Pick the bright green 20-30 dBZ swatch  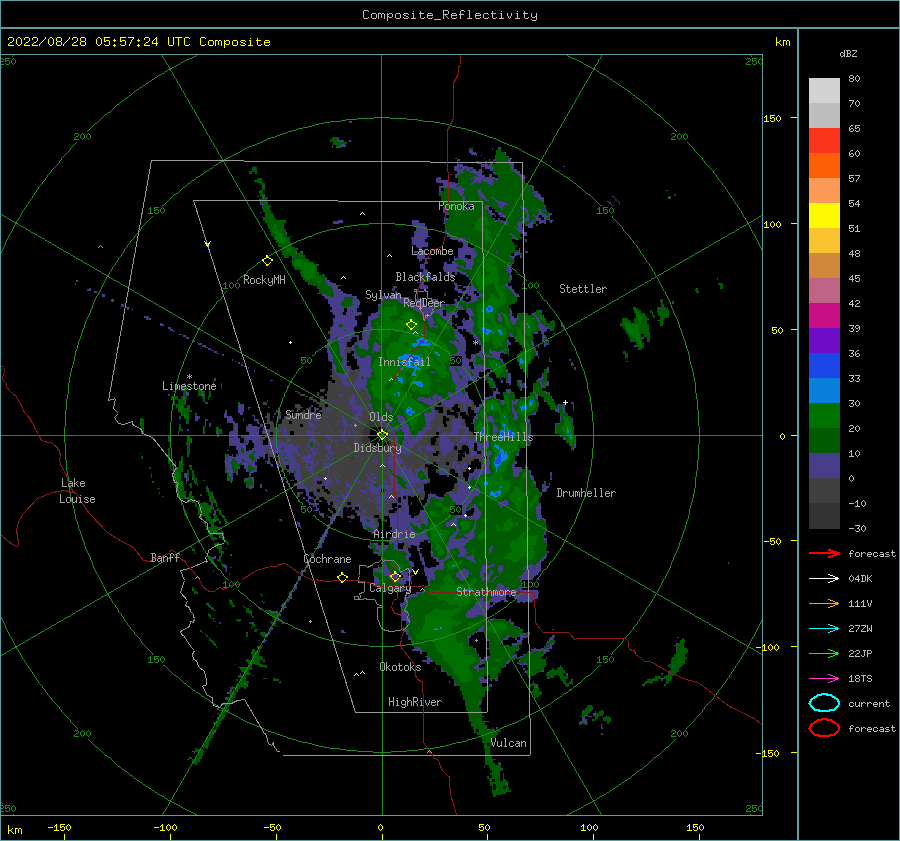(824, 416)
